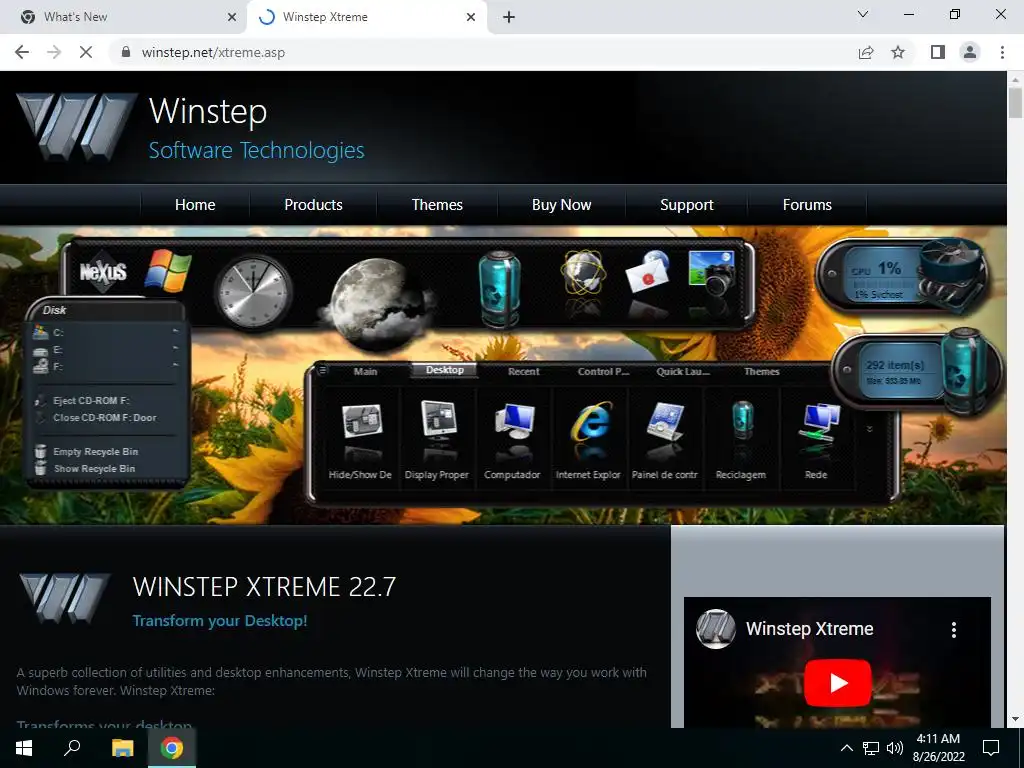Viewport: 1024px width, 768px height.
Task: Click the Windows flag icon in the dock
Action: pyautogui.click(x=168, y=270)
